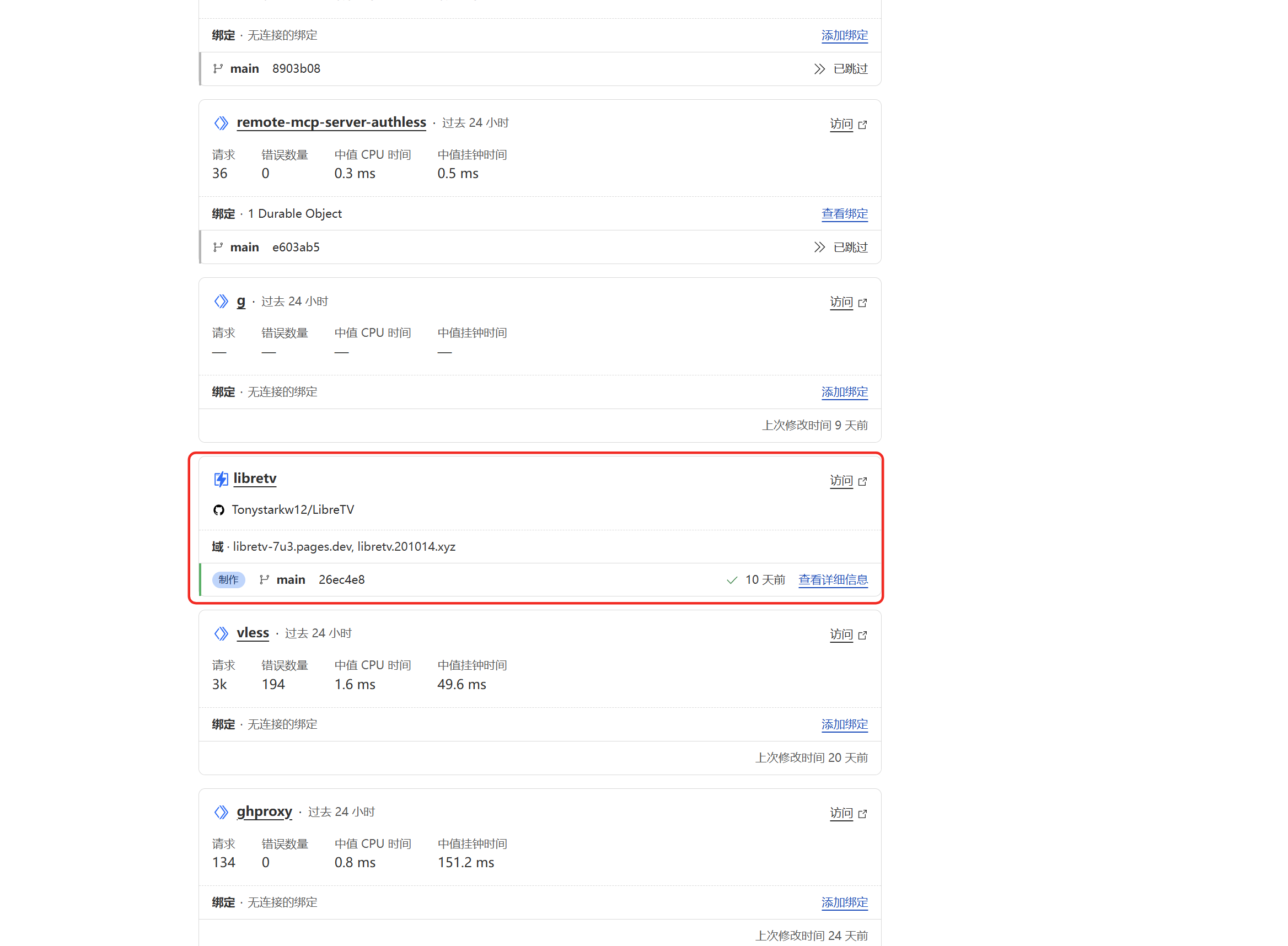
Task: Click the worker icon beside vless
Action: 221,633
